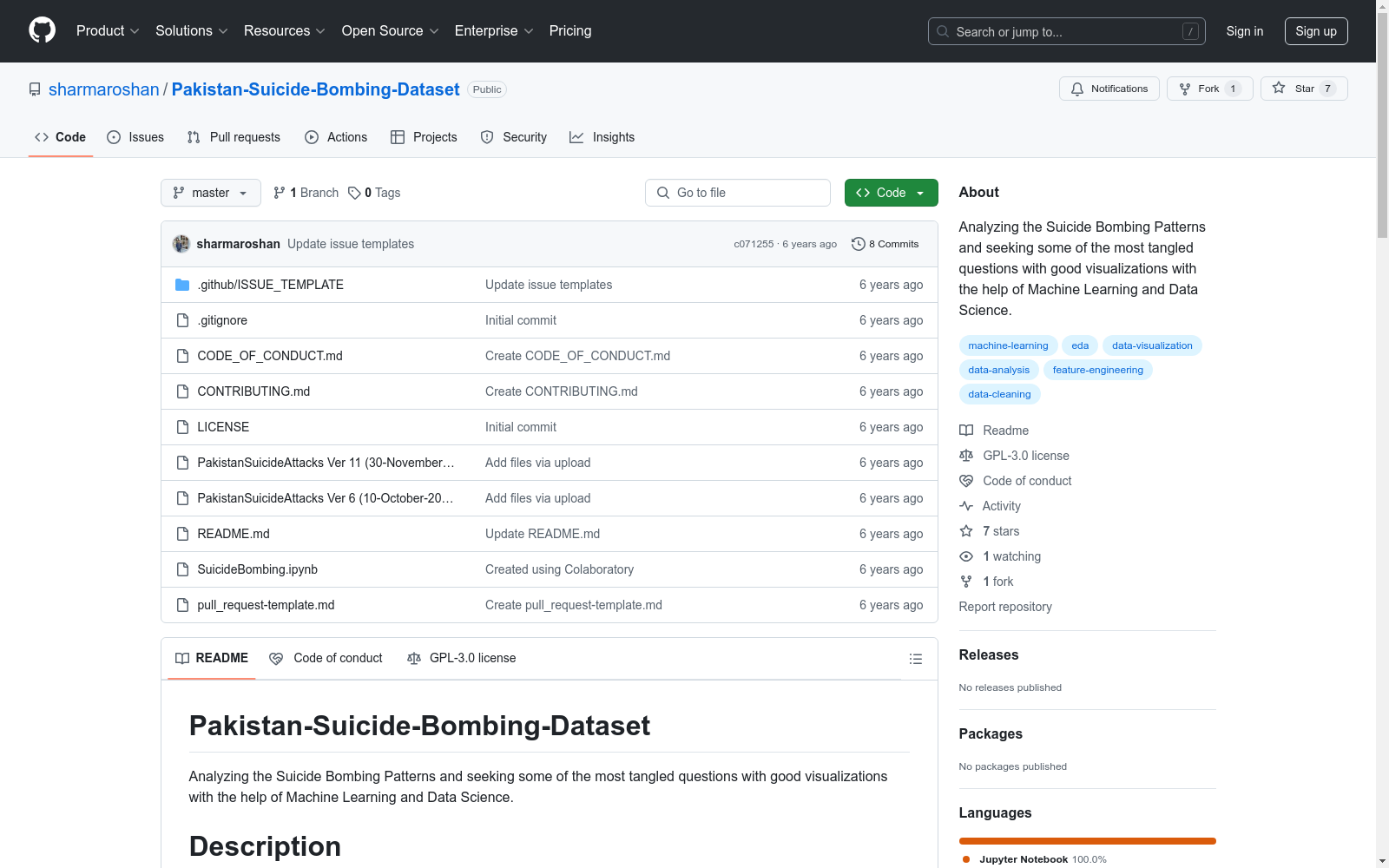Viewport: 1389px width, 868px height.
Task: Click the data-cleaning topic tag
Action: click(999, 394)
